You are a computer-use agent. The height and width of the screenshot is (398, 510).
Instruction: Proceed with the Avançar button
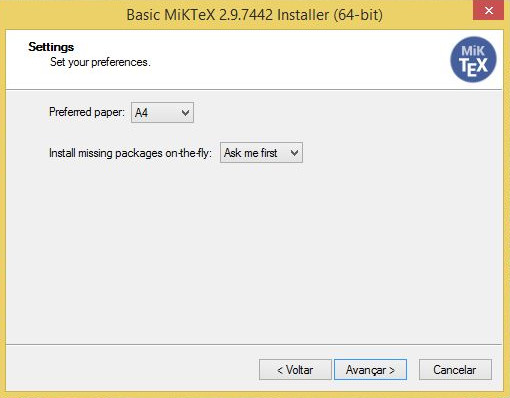coord(370,369)
